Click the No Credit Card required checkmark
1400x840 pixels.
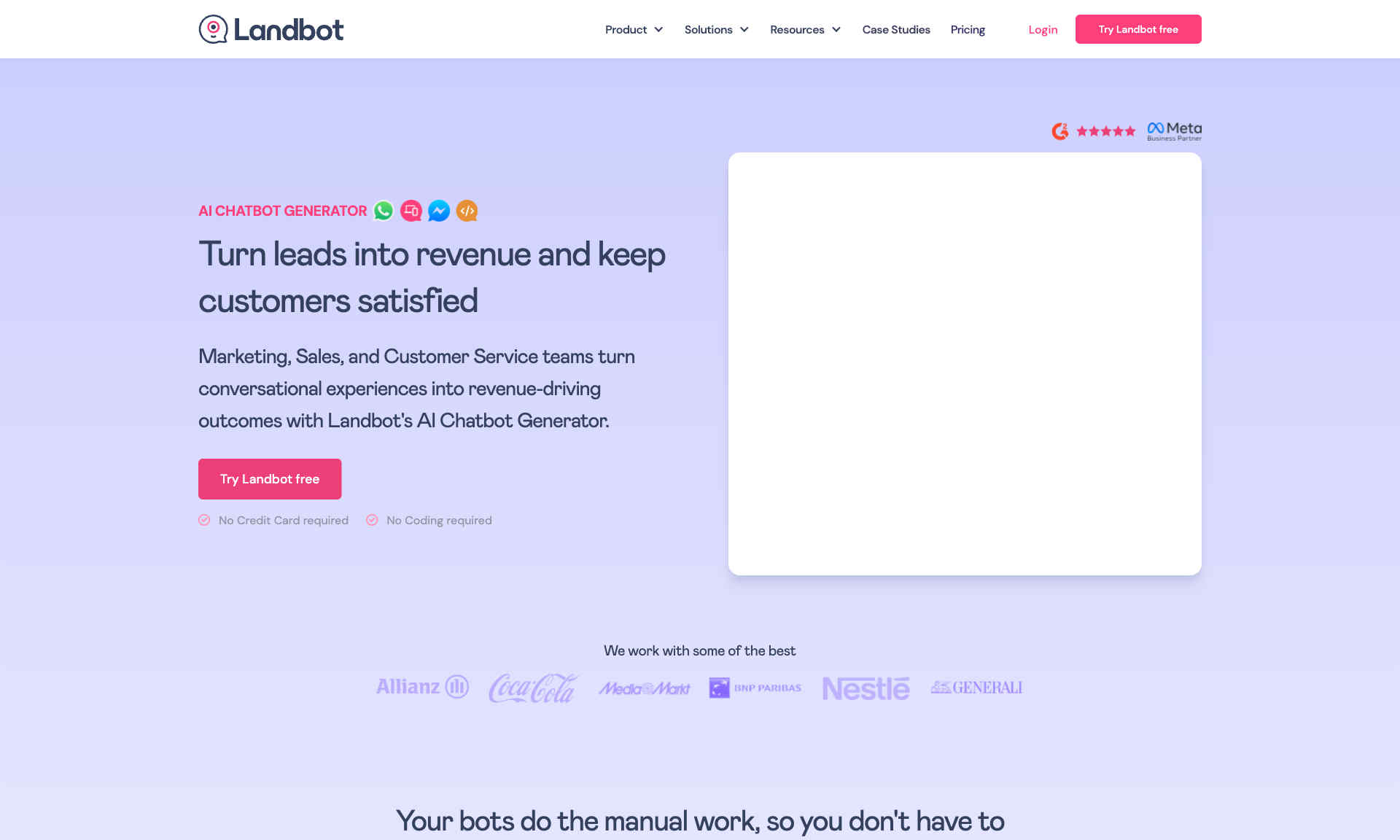(204, 520)
